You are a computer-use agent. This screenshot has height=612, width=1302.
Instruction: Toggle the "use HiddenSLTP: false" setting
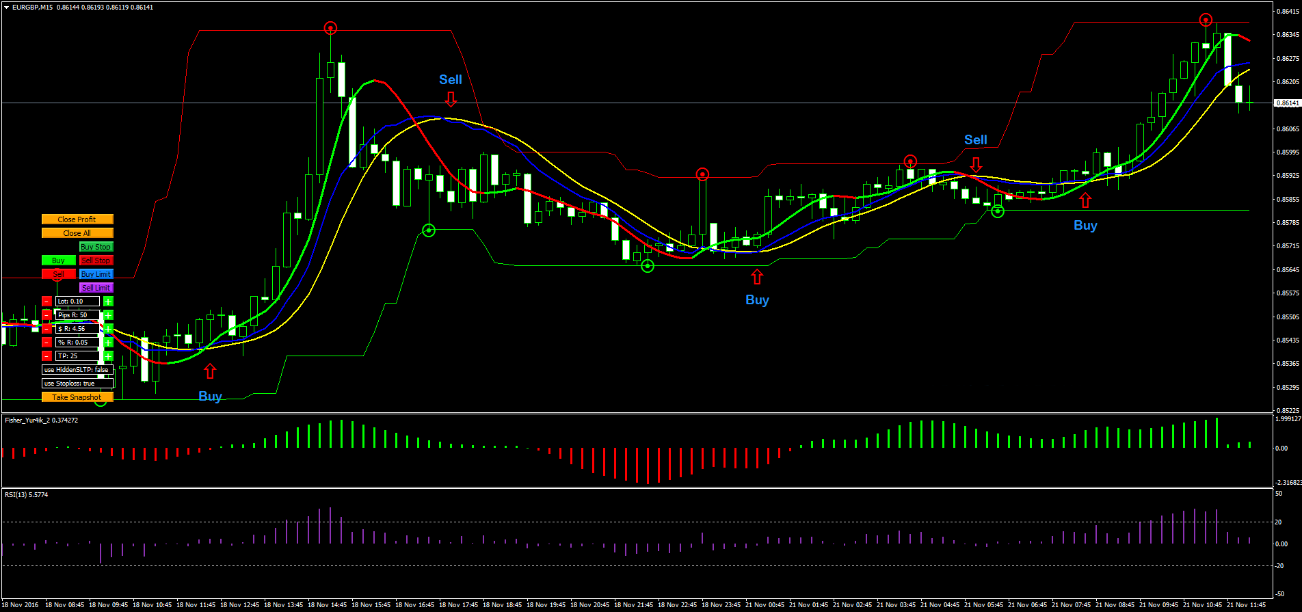[x=77, y=370]
